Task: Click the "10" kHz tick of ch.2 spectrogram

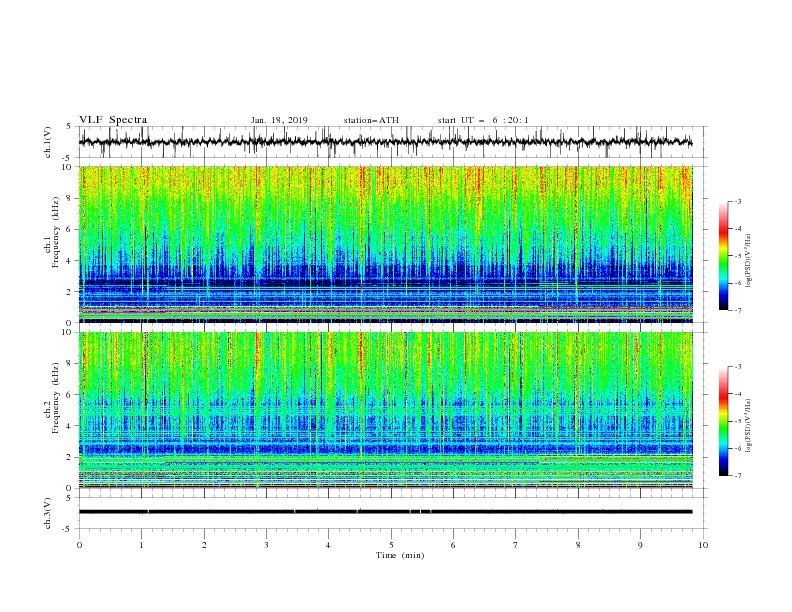Action: click(x=68, y=333)
